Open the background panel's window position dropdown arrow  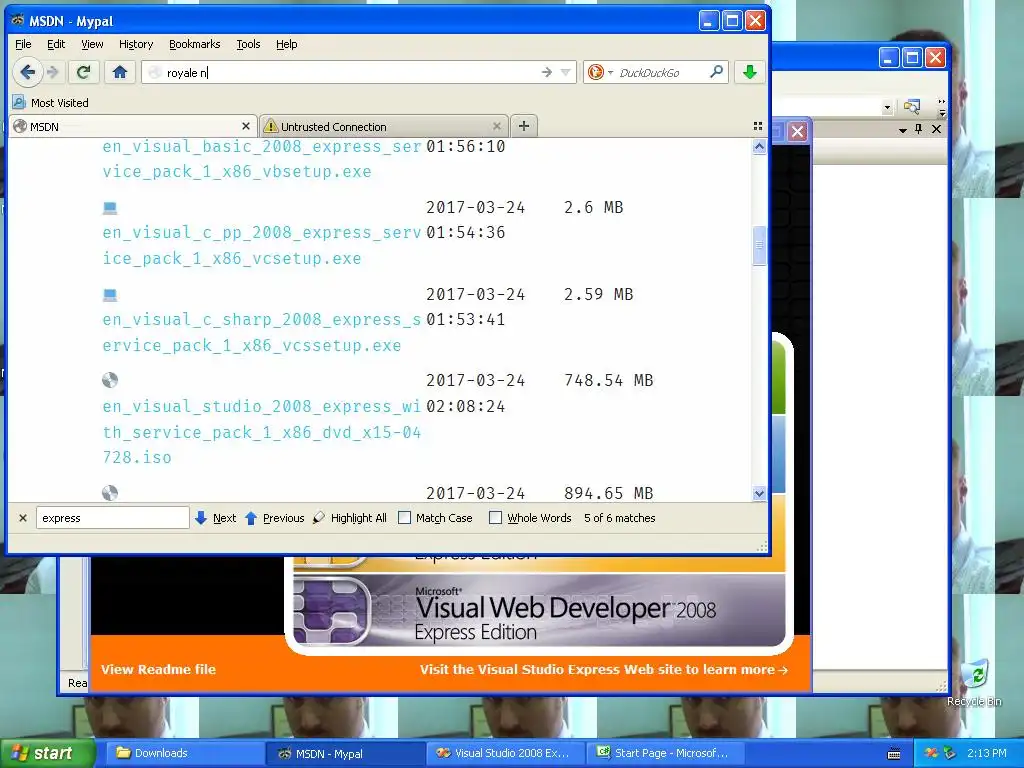903,130
